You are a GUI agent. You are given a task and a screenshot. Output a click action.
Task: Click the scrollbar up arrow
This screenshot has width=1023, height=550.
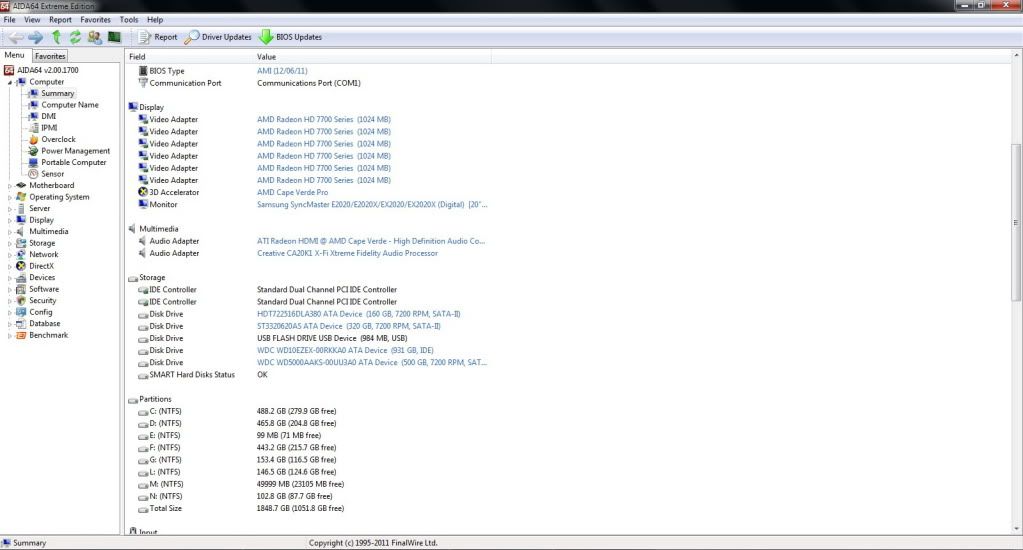coord(1016,56)
